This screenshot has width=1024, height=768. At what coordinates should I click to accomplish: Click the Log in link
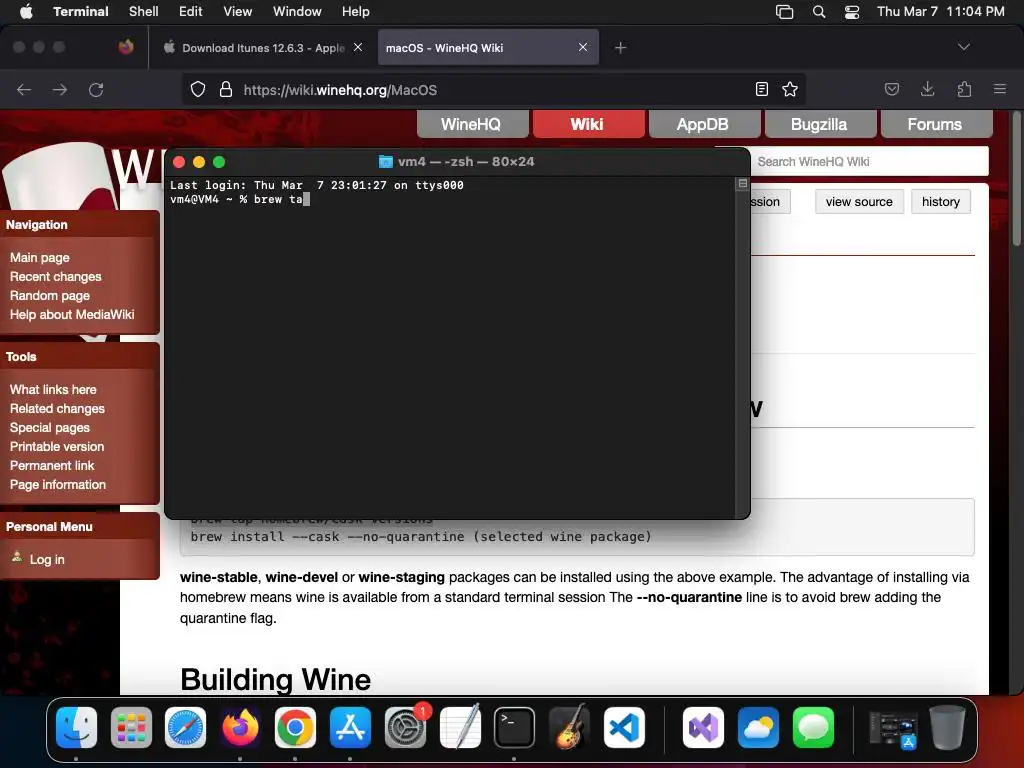tap(47, 560)
